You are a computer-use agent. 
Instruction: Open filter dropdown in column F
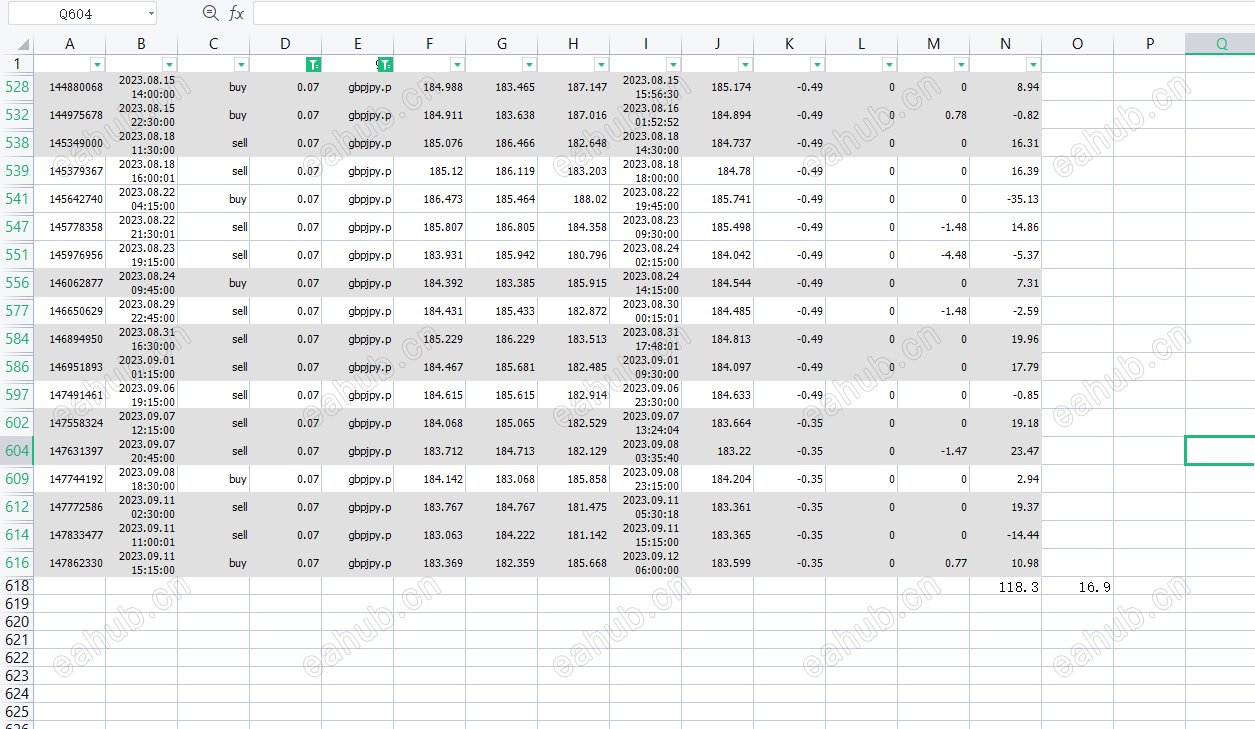[457, 64]
